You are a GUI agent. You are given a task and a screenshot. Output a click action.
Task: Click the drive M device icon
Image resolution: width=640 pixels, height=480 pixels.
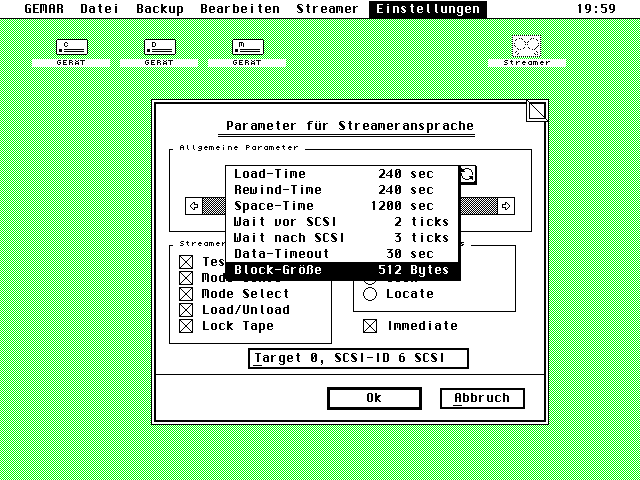(247, 48)
